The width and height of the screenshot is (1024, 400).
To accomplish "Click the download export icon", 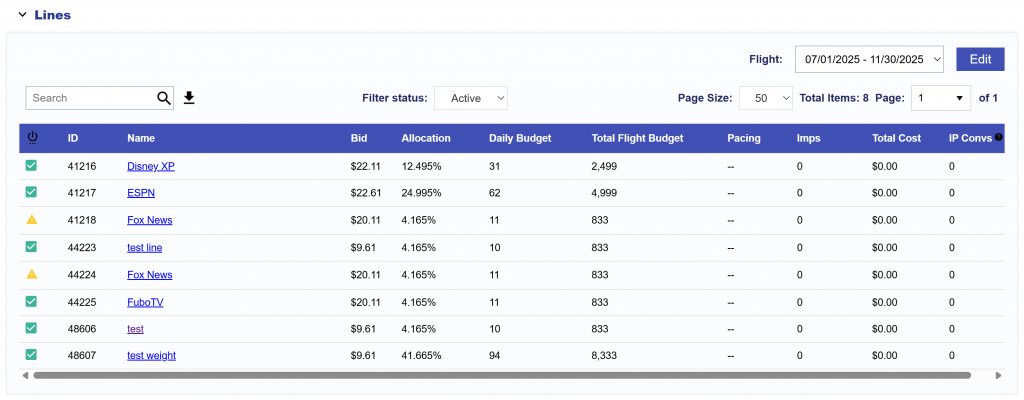I will pos(189,98).
